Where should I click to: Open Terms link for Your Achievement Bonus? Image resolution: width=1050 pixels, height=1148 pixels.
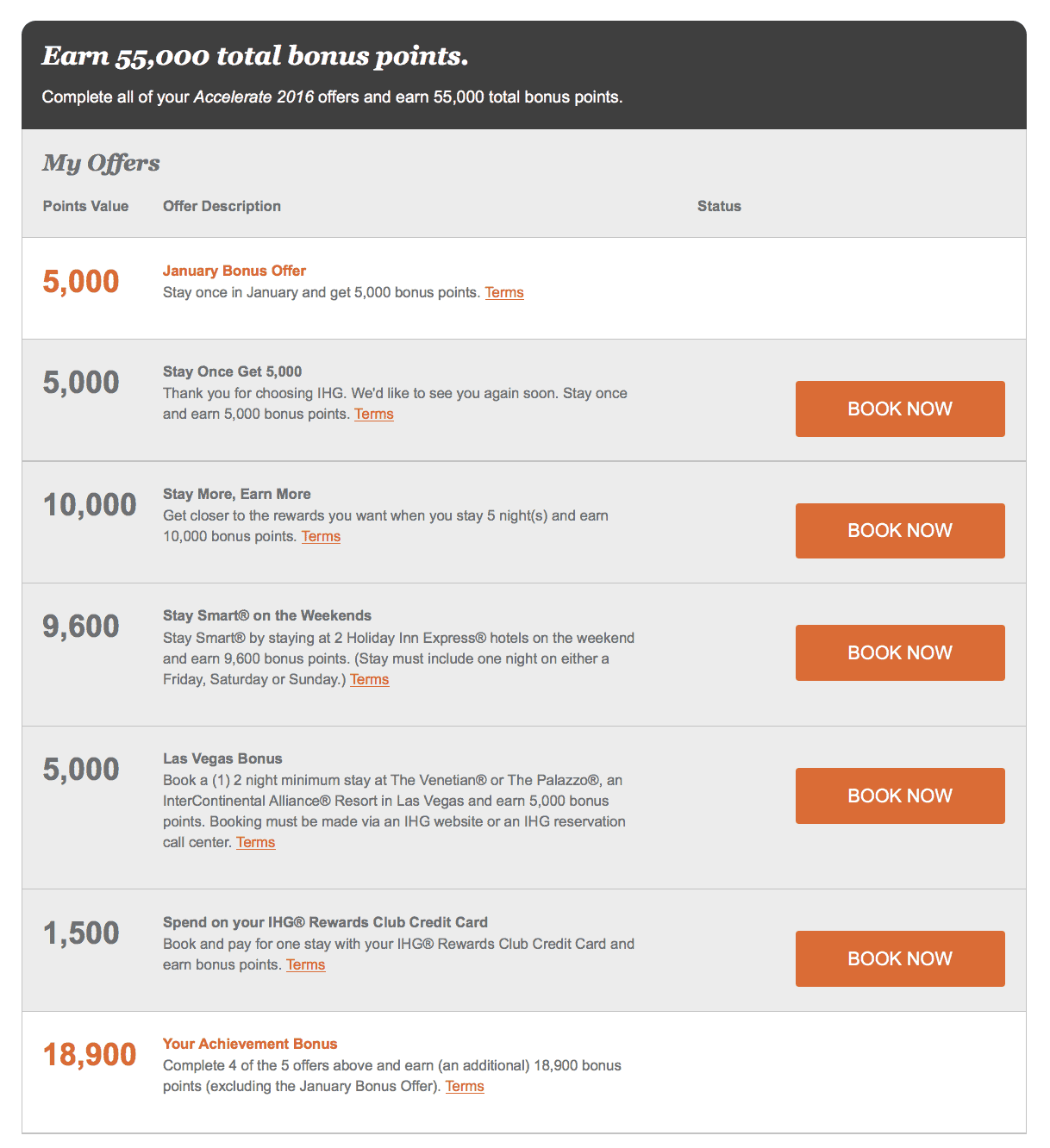(465, 1086)
